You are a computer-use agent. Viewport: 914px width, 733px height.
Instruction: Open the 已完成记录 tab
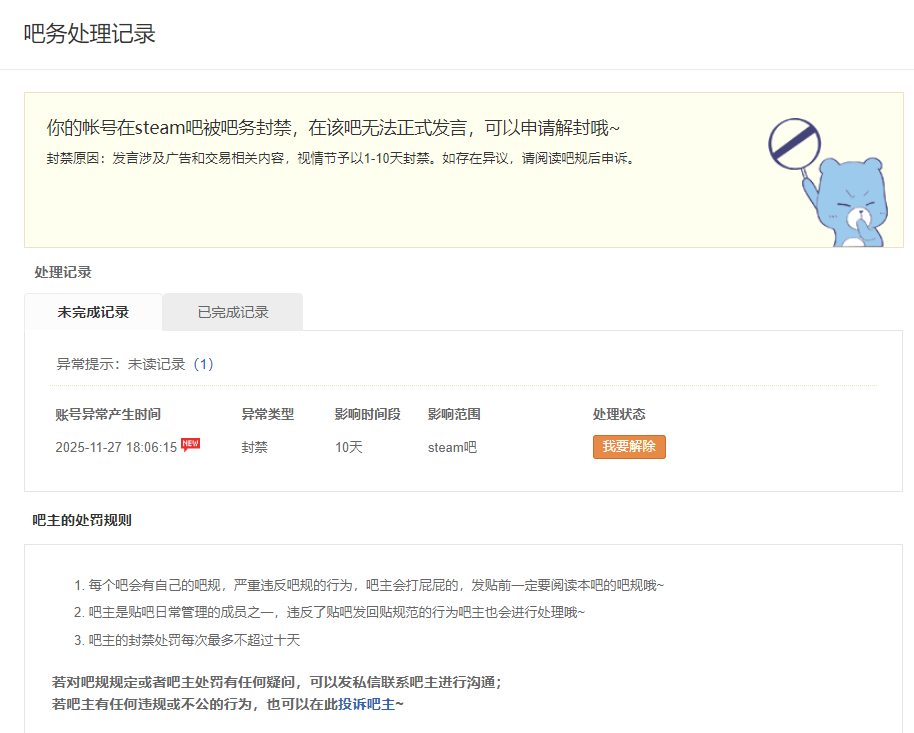[233, 312]
